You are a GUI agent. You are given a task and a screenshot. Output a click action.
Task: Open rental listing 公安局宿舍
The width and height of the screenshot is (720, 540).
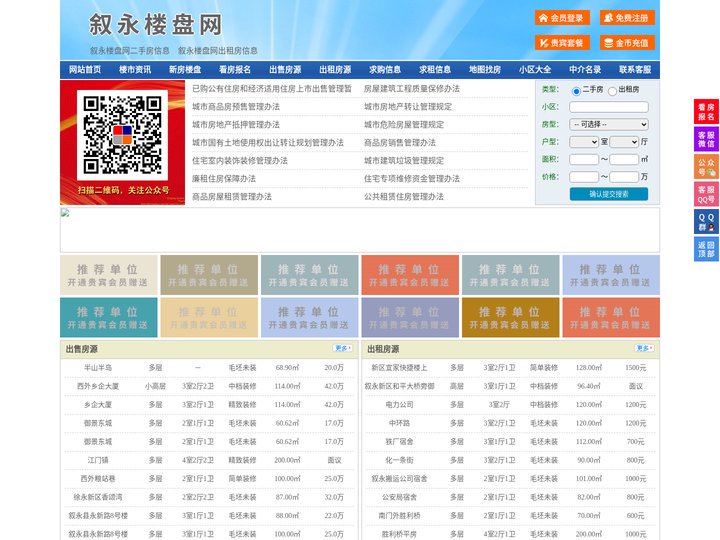pos(399,497)
